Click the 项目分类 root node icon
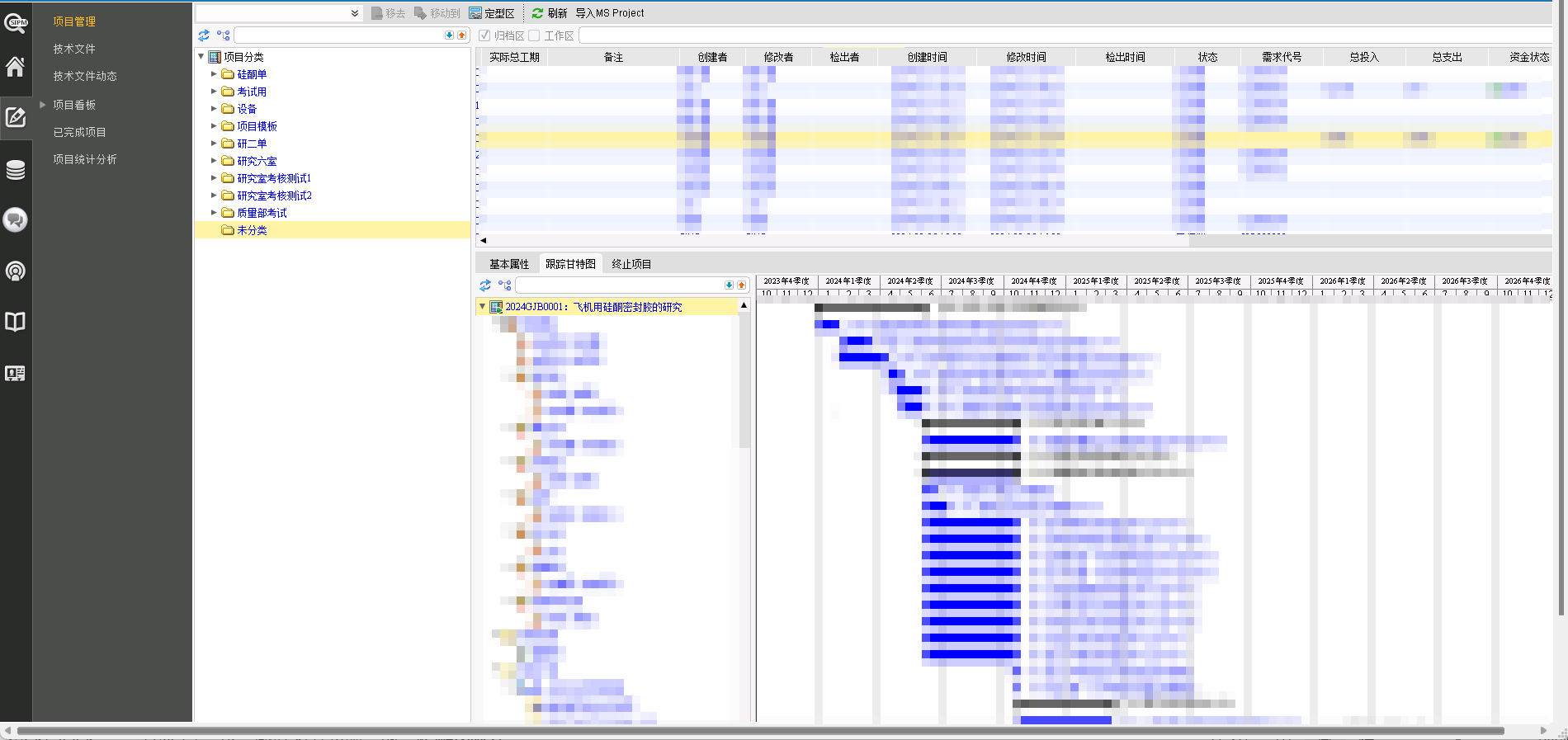 pos(215,57)
